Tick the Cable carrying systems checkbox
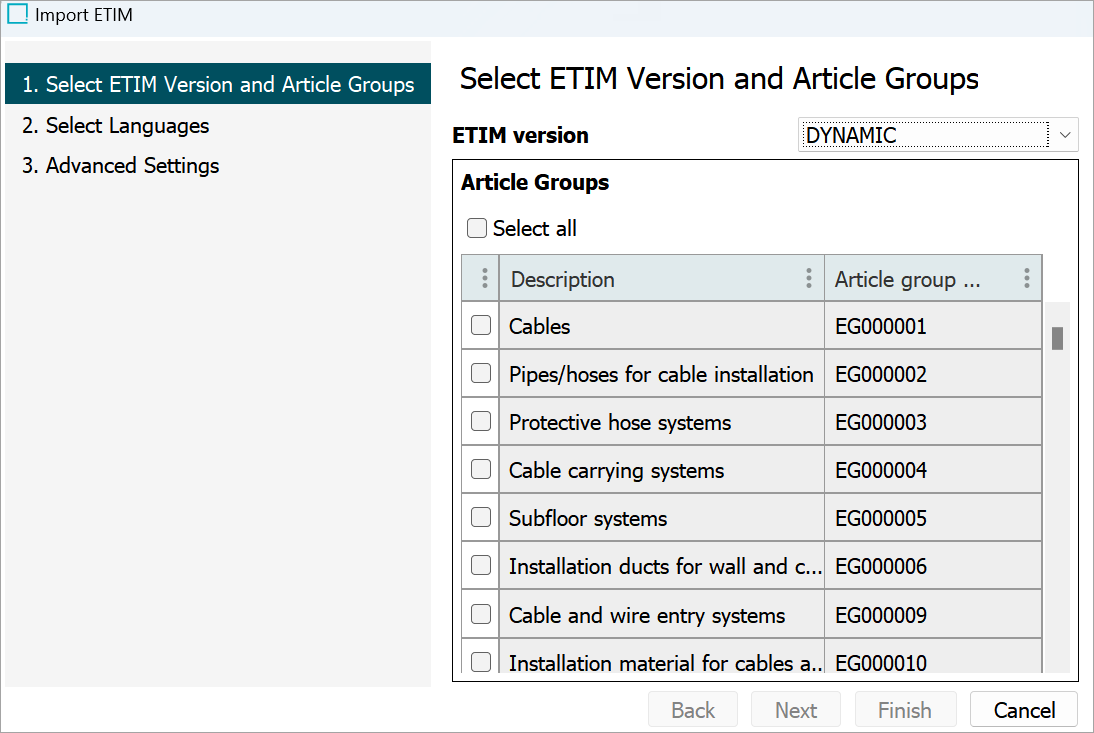This screenshot has width=1094, height=733. click(481, 469)
